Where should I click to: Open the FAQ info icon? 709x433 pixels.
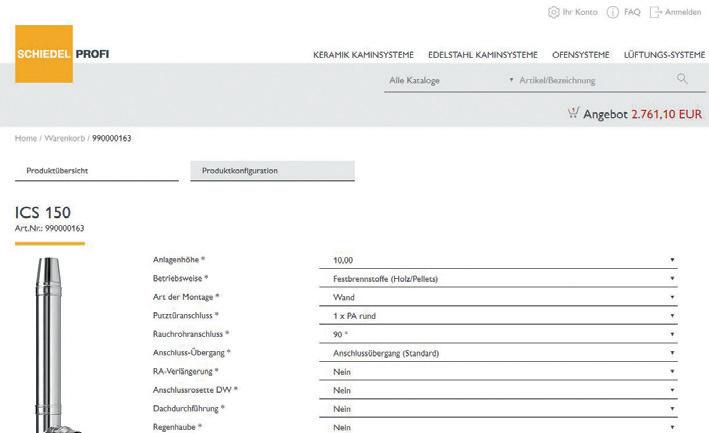(x=612, y=12)
